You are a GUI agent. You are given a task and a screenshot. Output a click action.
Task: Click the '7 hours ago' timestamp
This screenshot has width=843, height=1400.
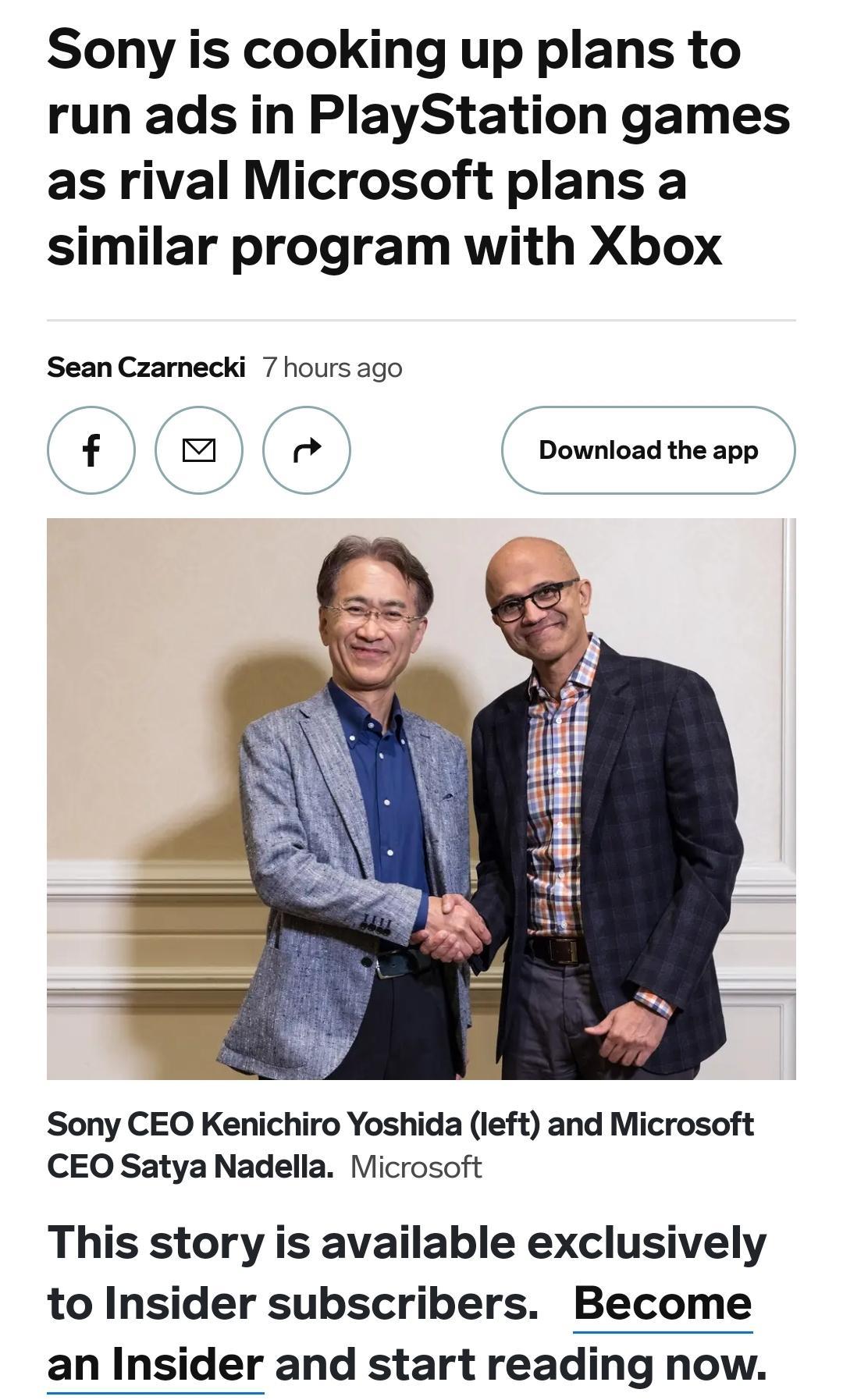333,367
